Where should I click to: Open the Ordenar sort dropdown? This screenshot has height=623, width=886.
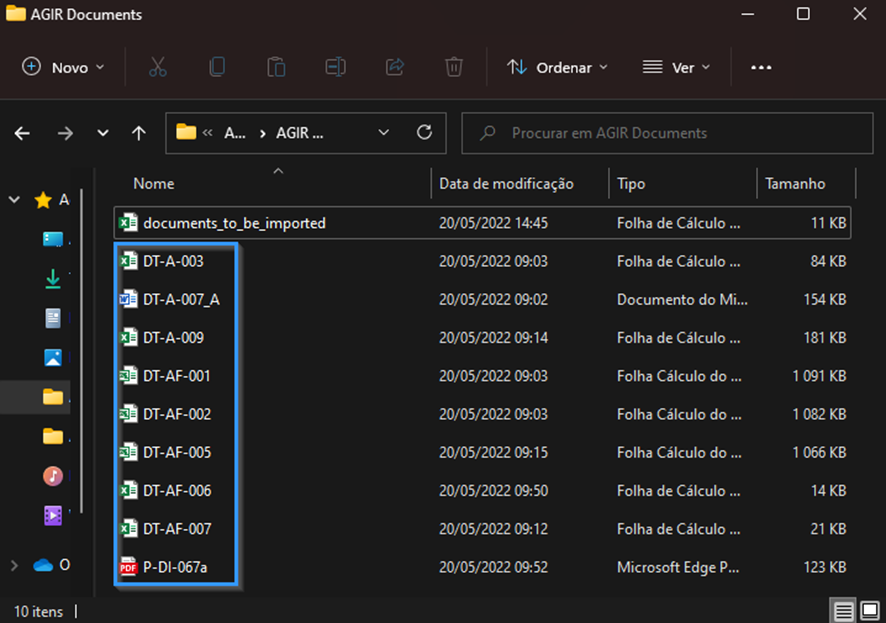557,67
